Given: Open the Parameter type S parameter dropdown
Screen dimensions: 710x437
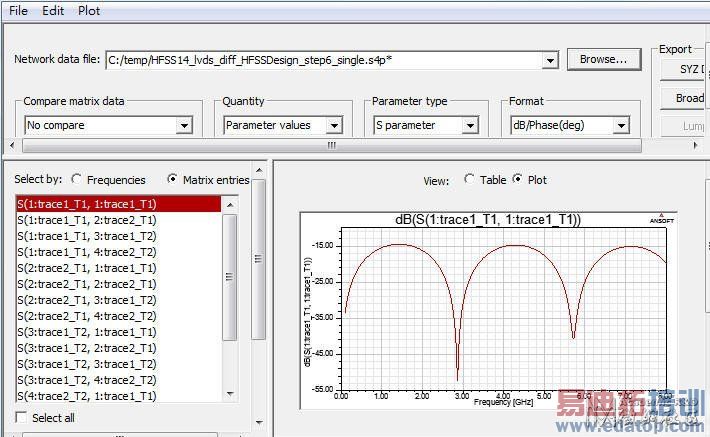Looking at the screenshot, I should (426, 125).
